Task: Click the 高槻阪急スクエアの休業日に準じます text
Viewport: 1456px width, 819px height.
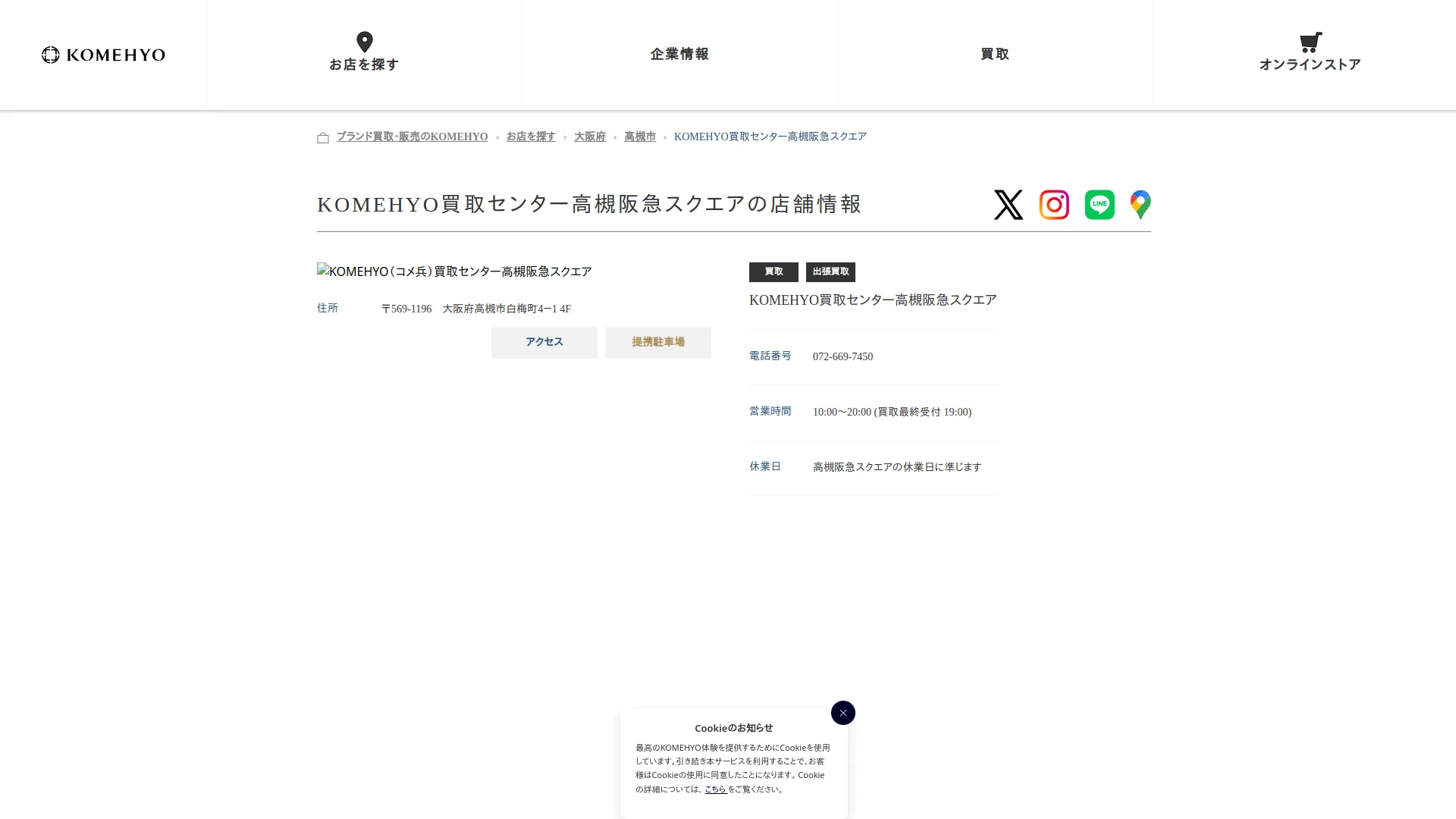Action: (897, 468)
